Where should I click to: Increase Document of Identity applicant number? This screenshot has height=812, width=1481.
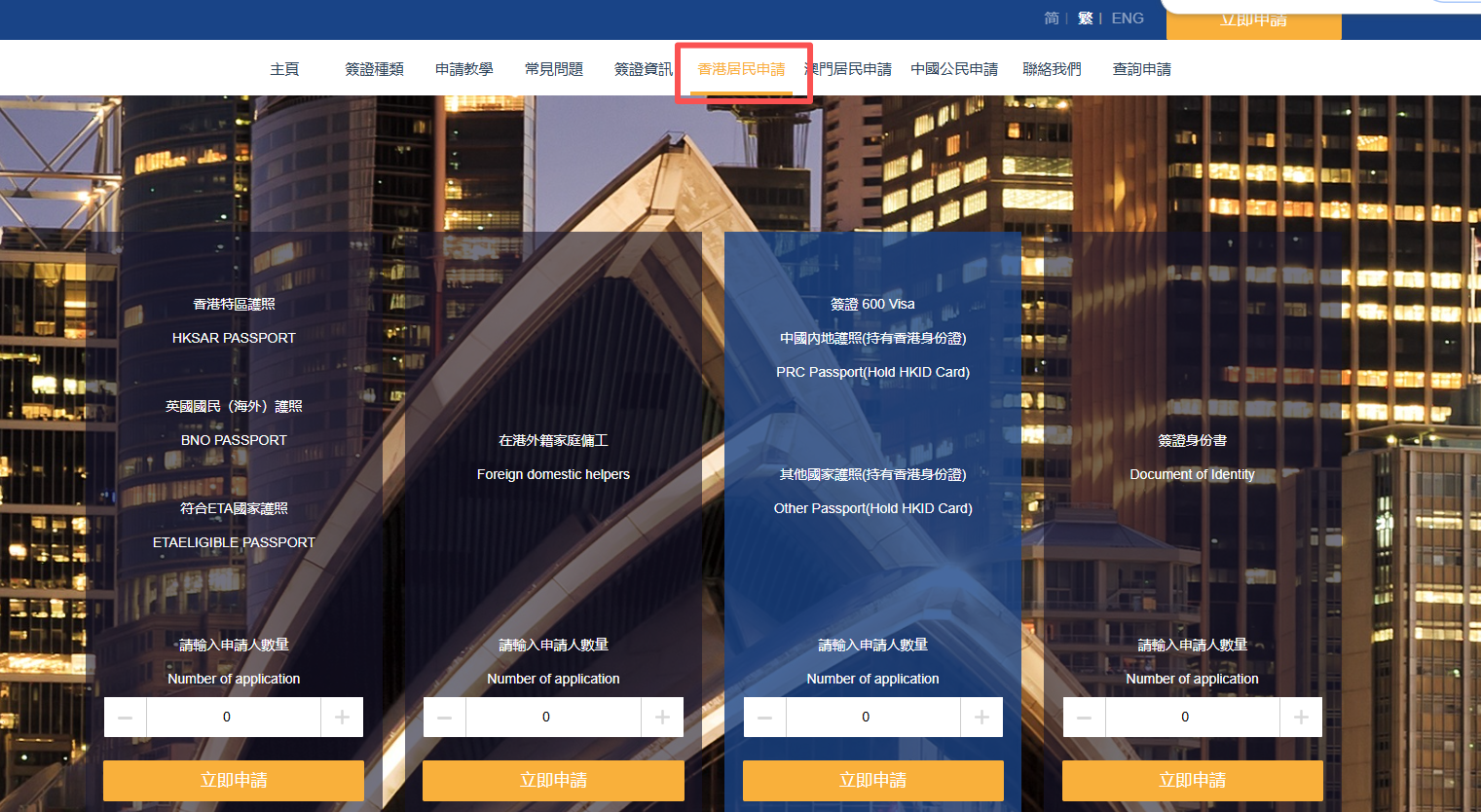(1301, 718)
